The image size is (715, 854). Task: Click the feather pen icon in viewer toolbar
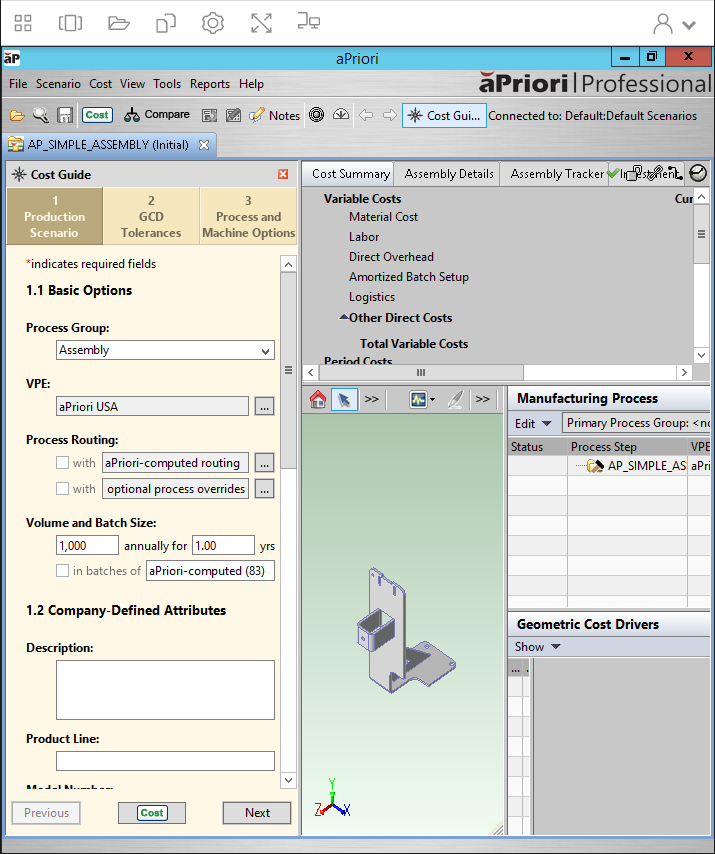click(x=455, y=400)
